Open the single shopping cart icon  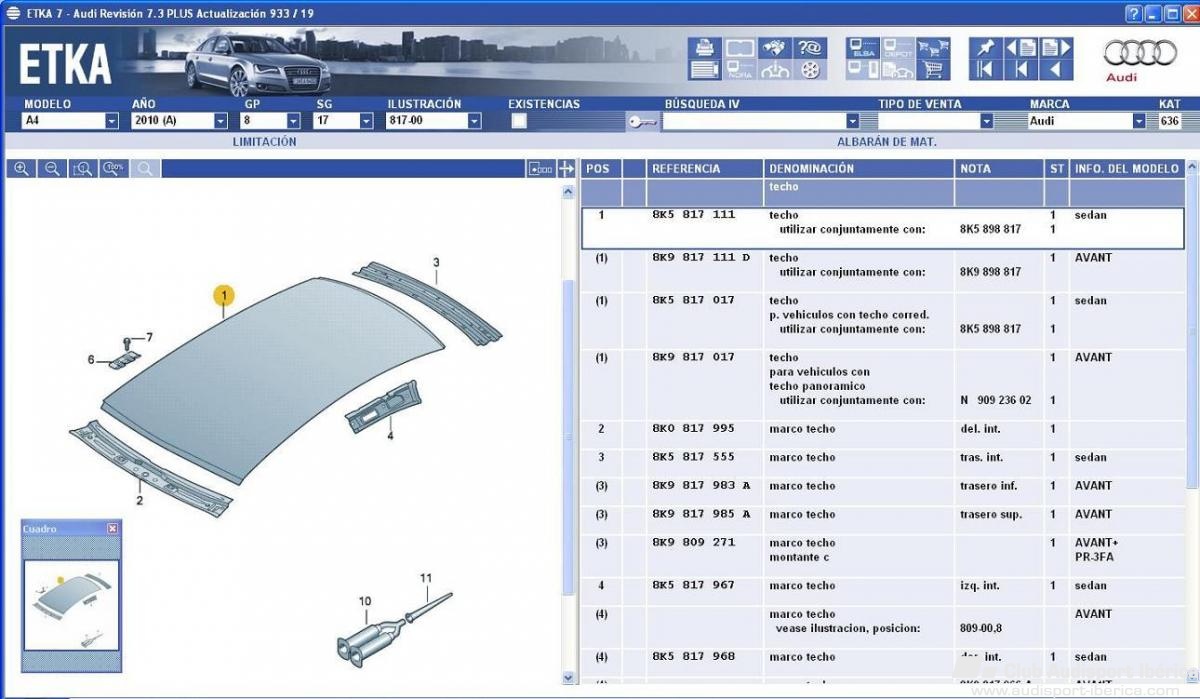(x=934, y=70)
